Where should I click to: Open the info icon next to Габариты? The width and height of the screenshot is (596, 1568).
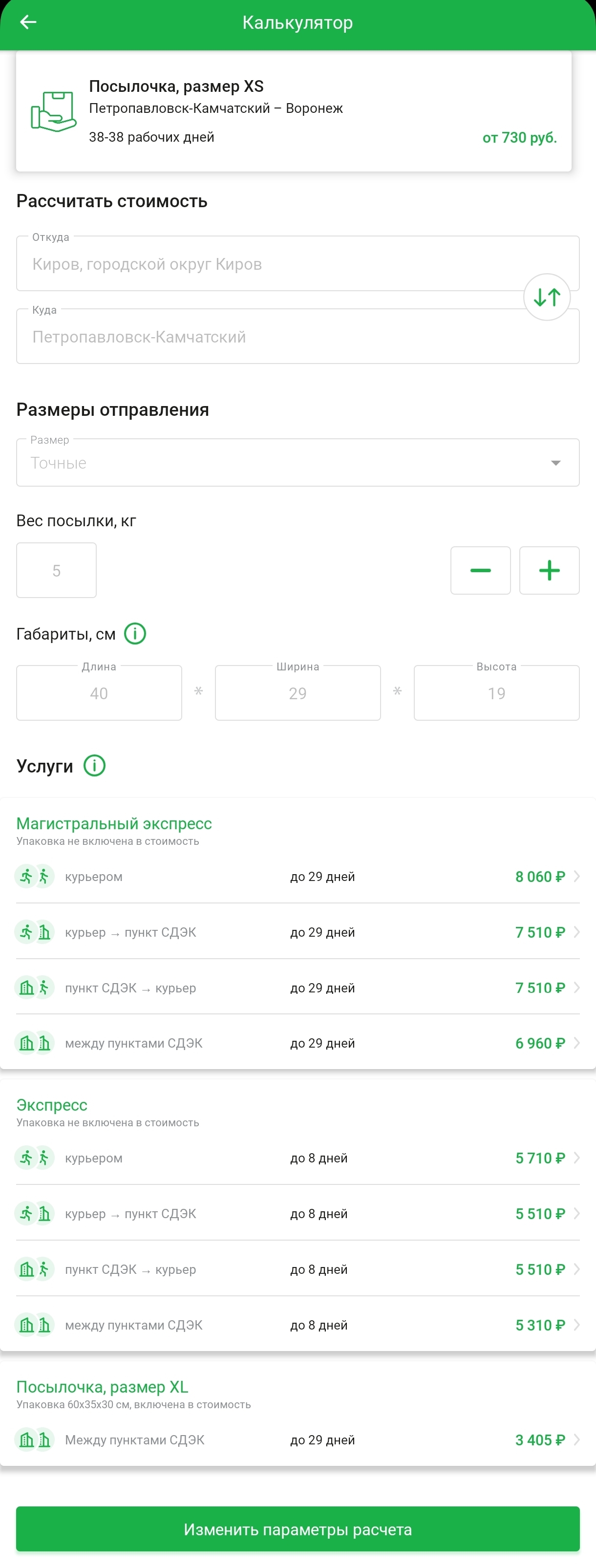point(135,634)
